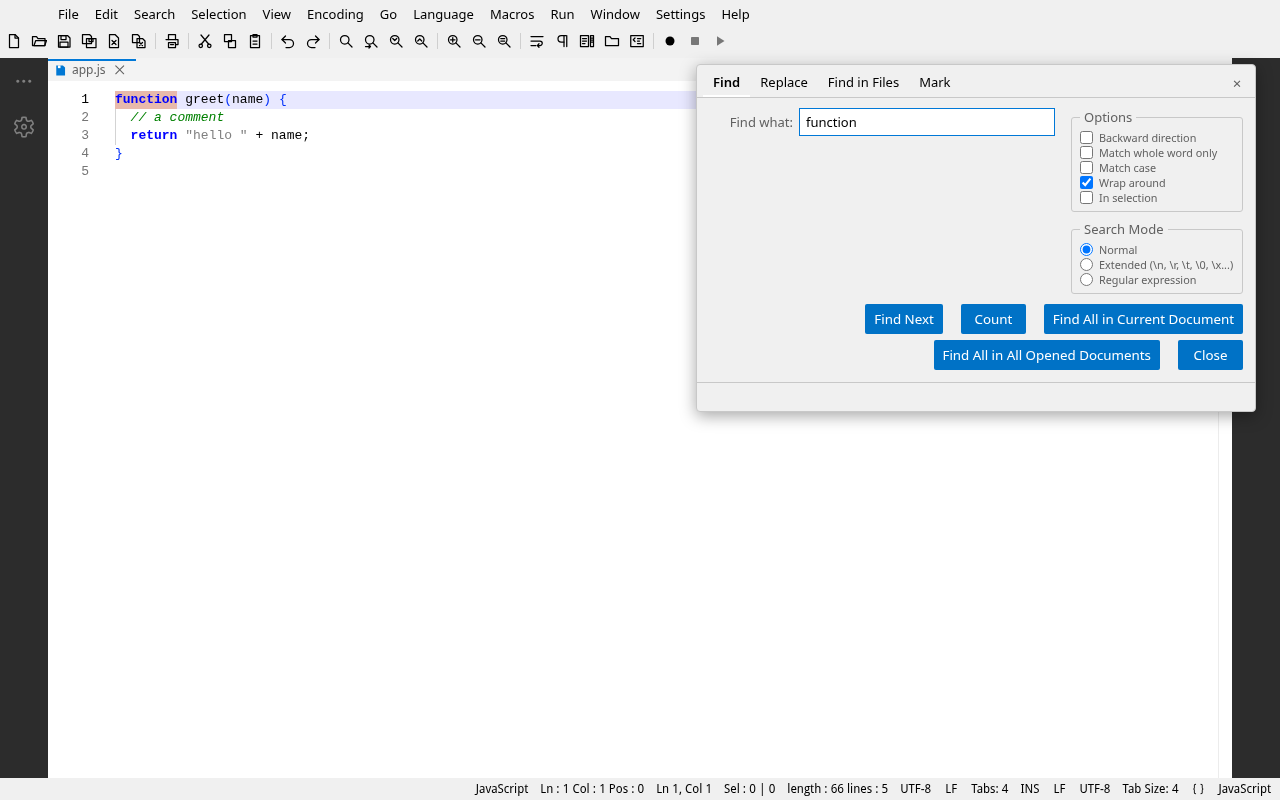The width and height of the screenshot is (1280, 800).
Task: Switch to the Mark tab
Action: [x=935, y=82]
